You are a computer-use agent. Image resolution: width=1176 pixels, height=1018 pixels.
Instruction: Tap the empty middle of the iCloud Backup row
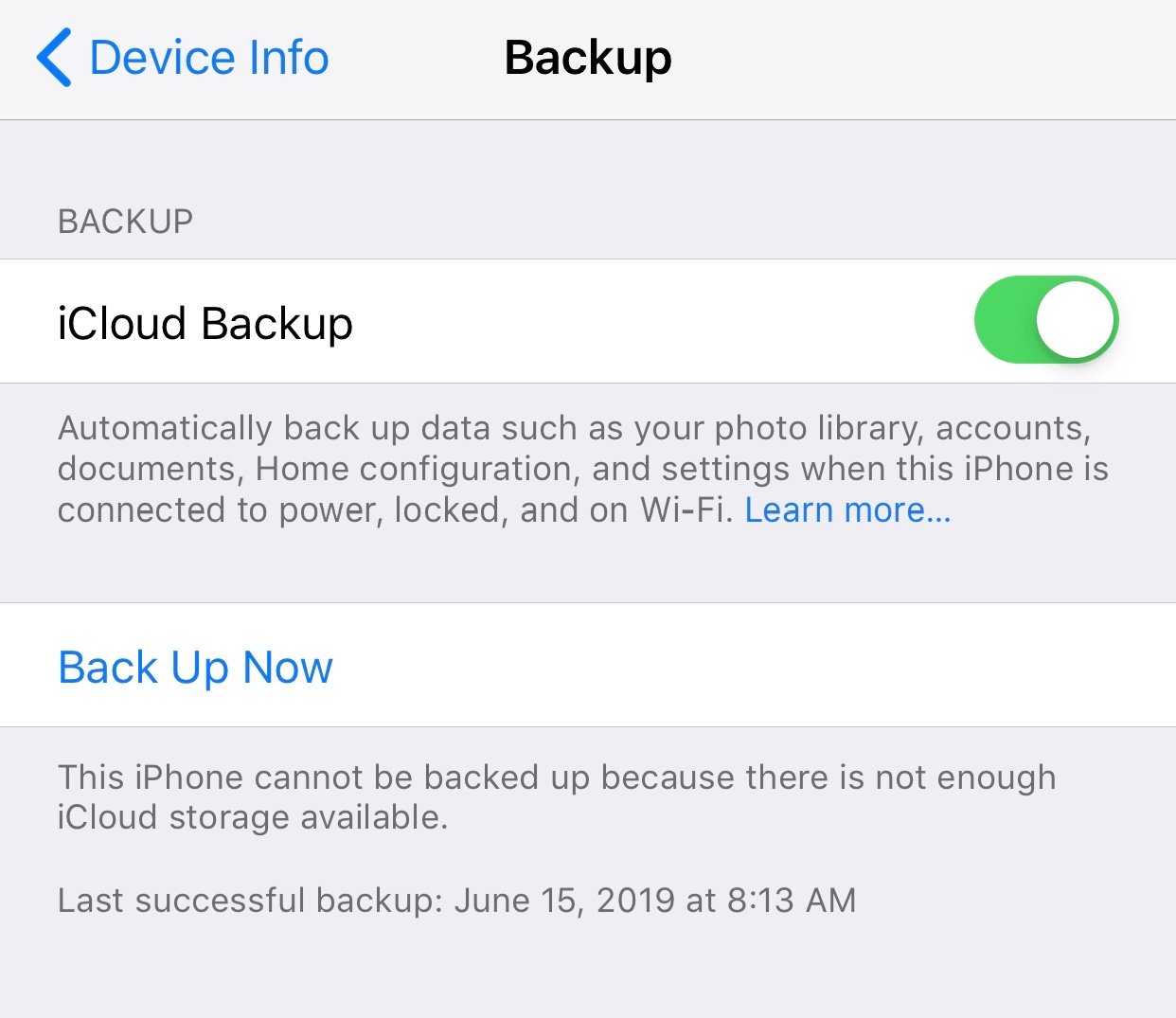663,322
